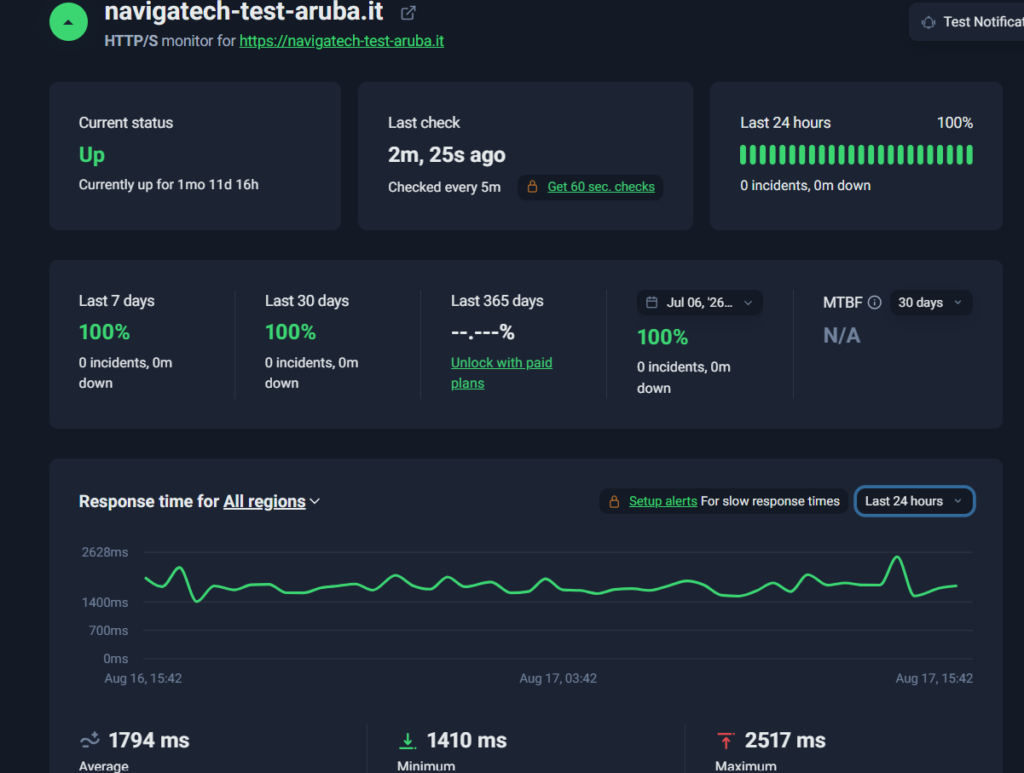Viewport: 1024px width, 773px height.
Task: Click the green Up status text
Action: click(91, 155)
